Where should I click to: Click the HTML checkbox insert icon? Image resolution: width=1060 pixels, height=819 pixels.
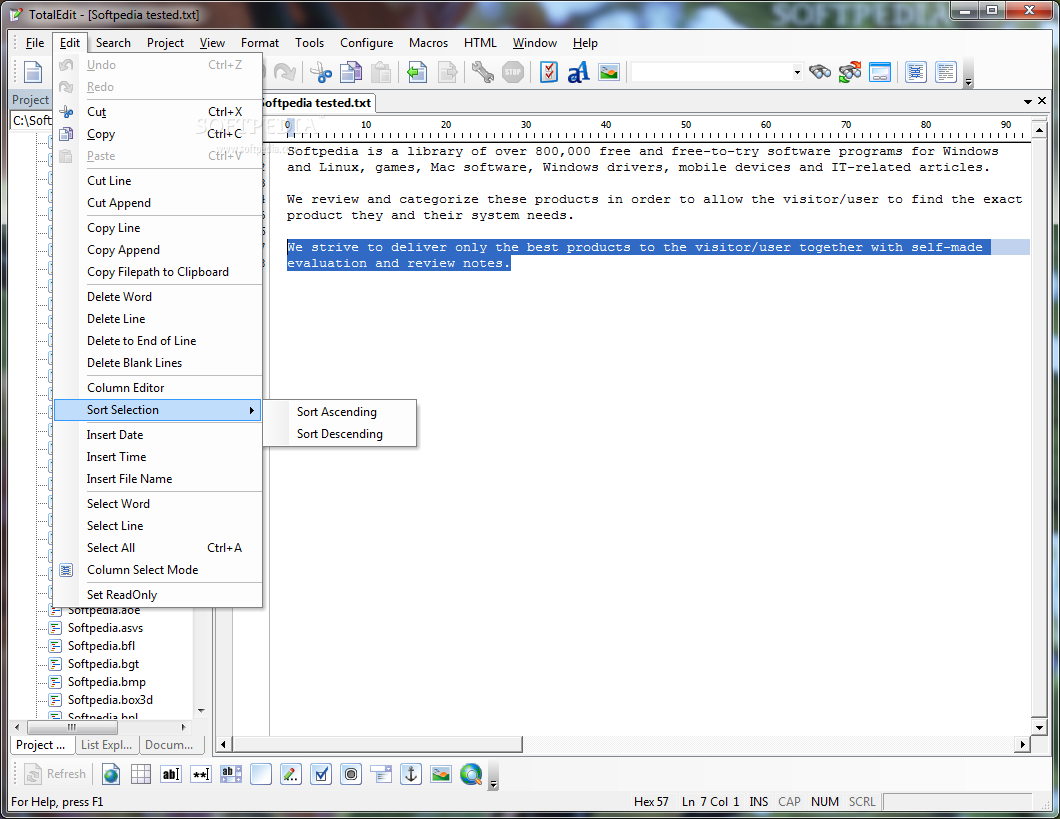(320, 774)
